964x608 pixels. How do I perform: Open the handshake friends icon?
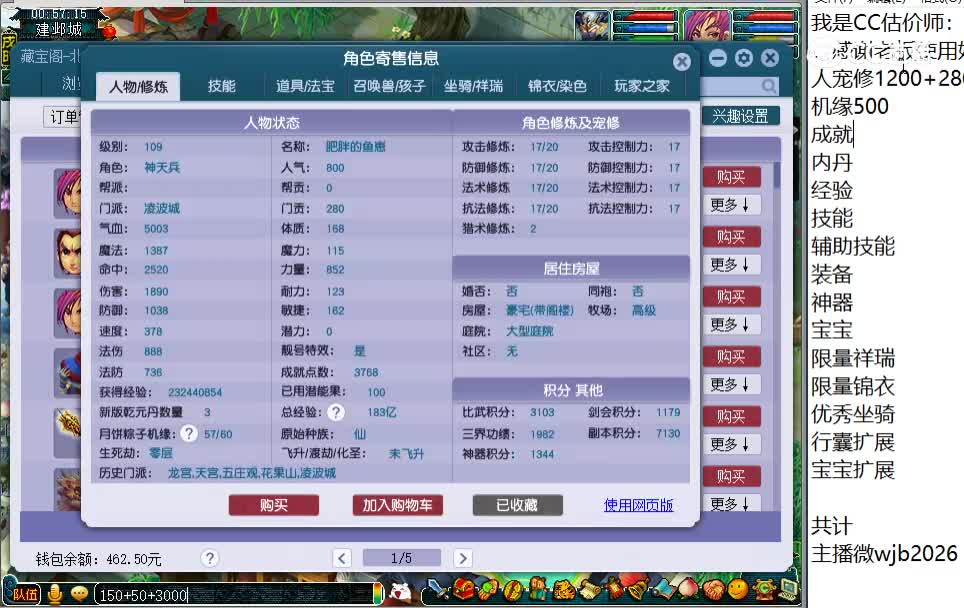[713, 591]
